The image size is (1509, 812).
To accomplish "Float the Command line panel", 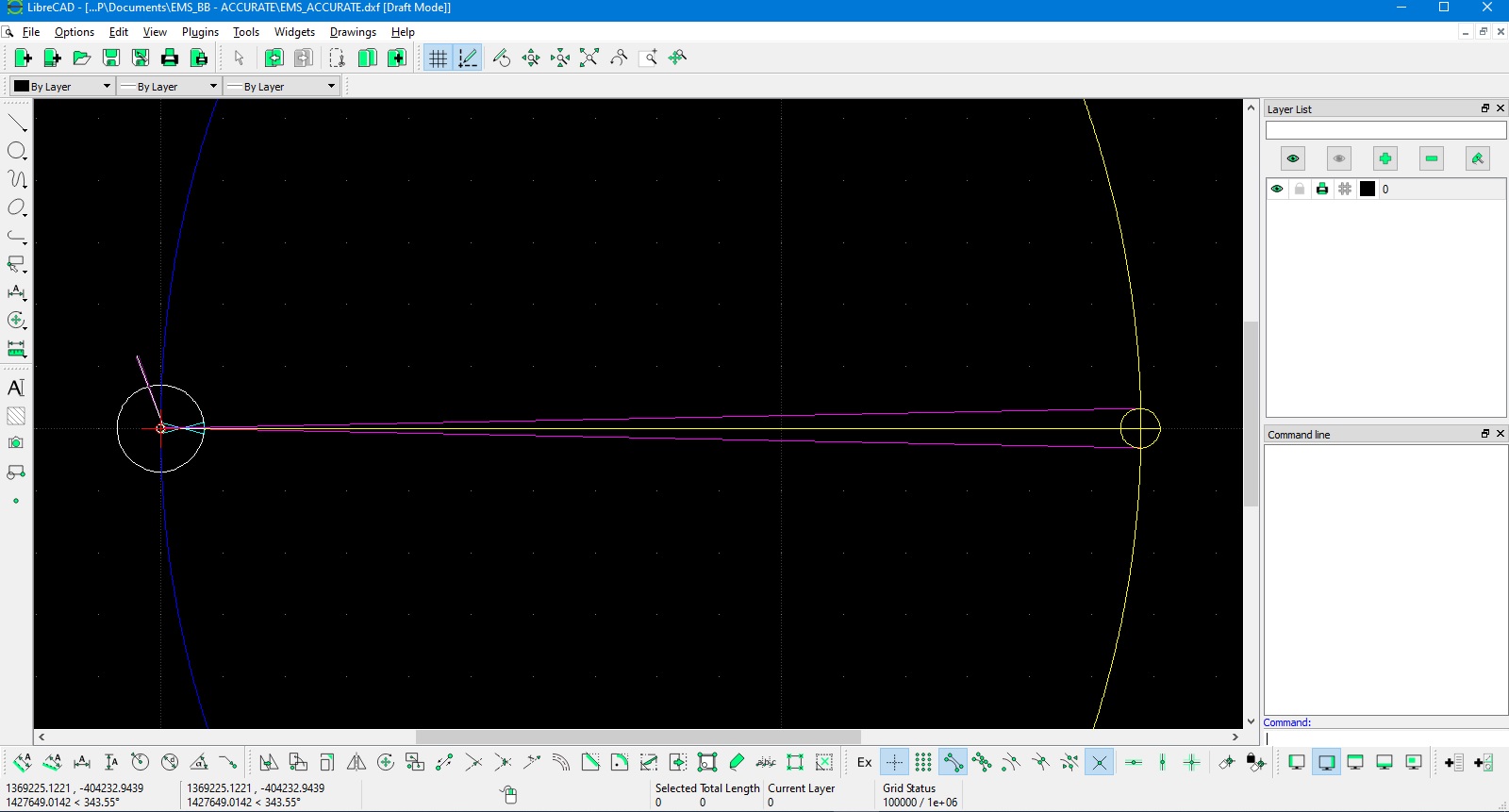I will pos(1485,434).
